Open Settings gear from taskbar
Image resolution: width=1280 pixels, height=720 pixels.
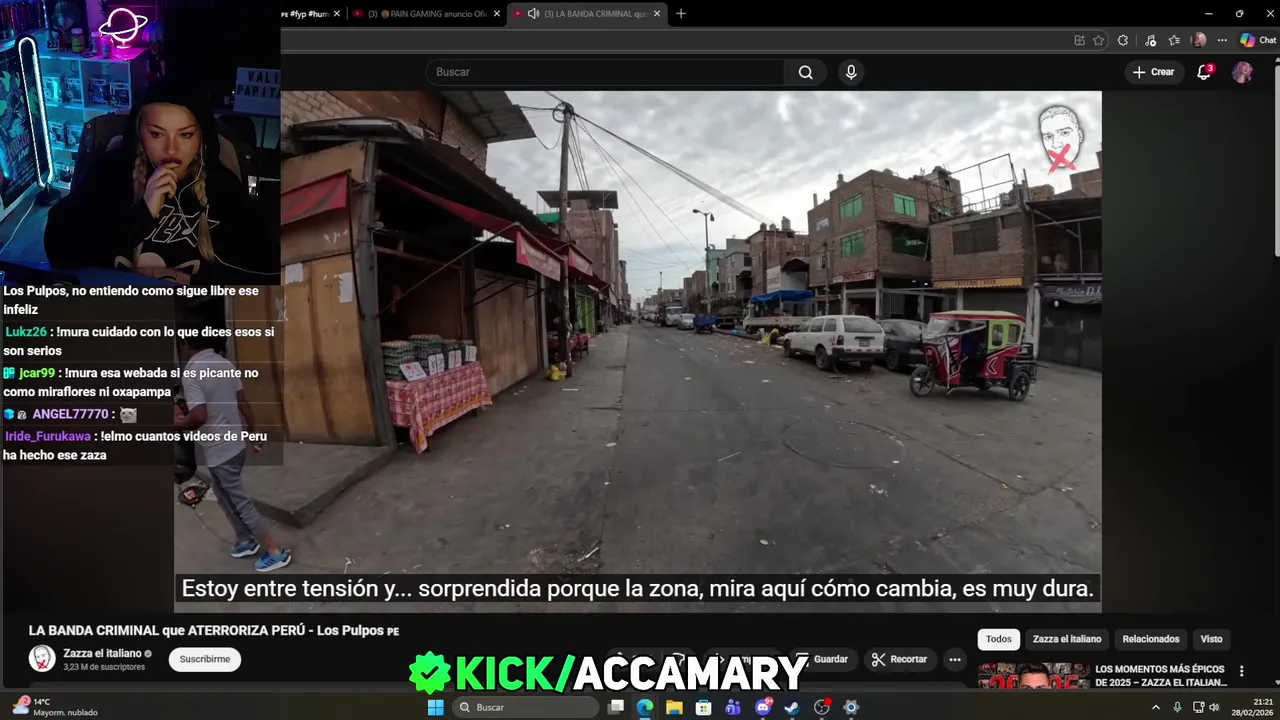pyautogui.click(x=851, y=707)
